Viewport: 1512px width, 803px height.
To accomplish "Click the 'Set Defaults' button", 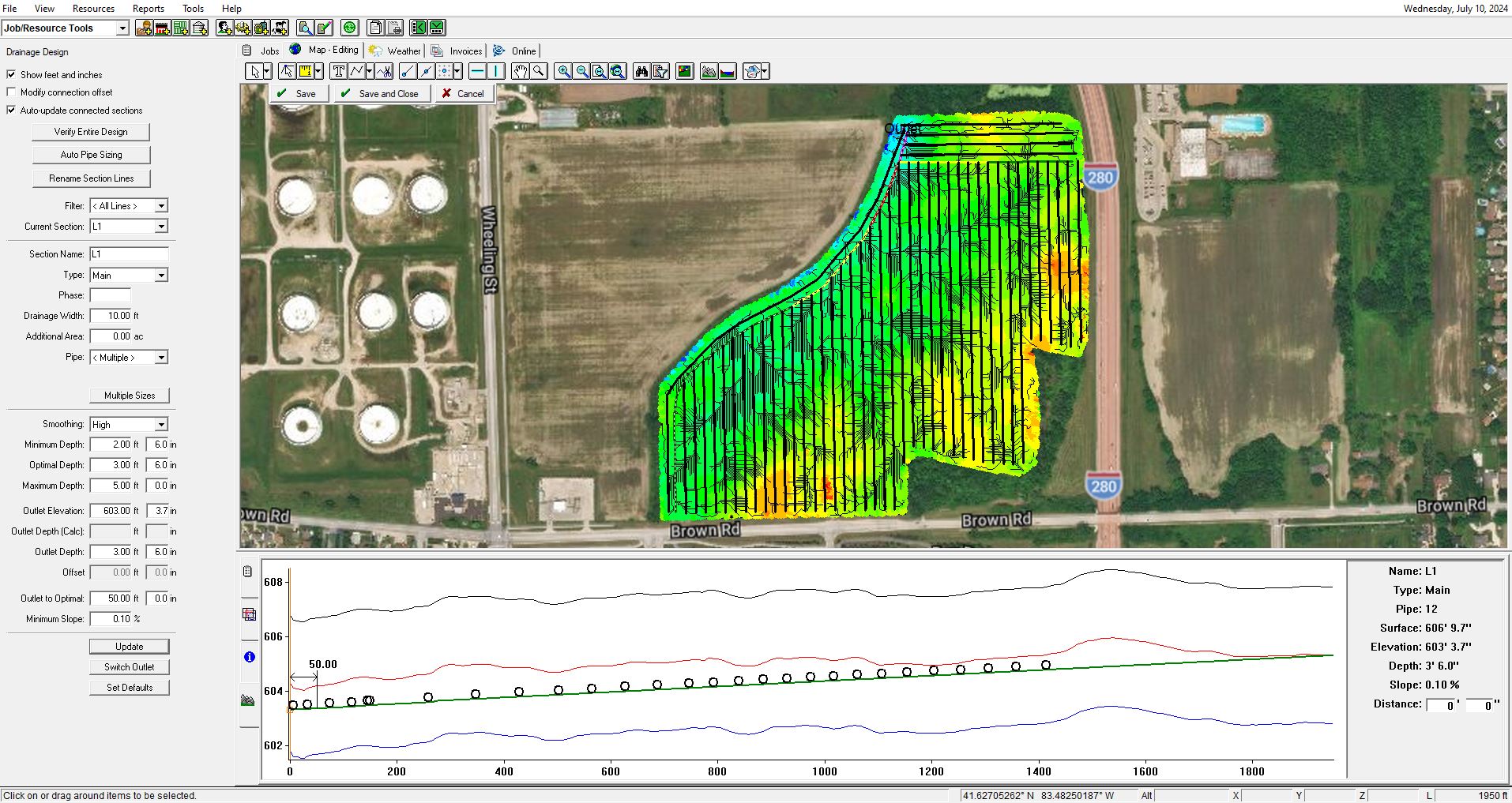I will click(130, 688).
